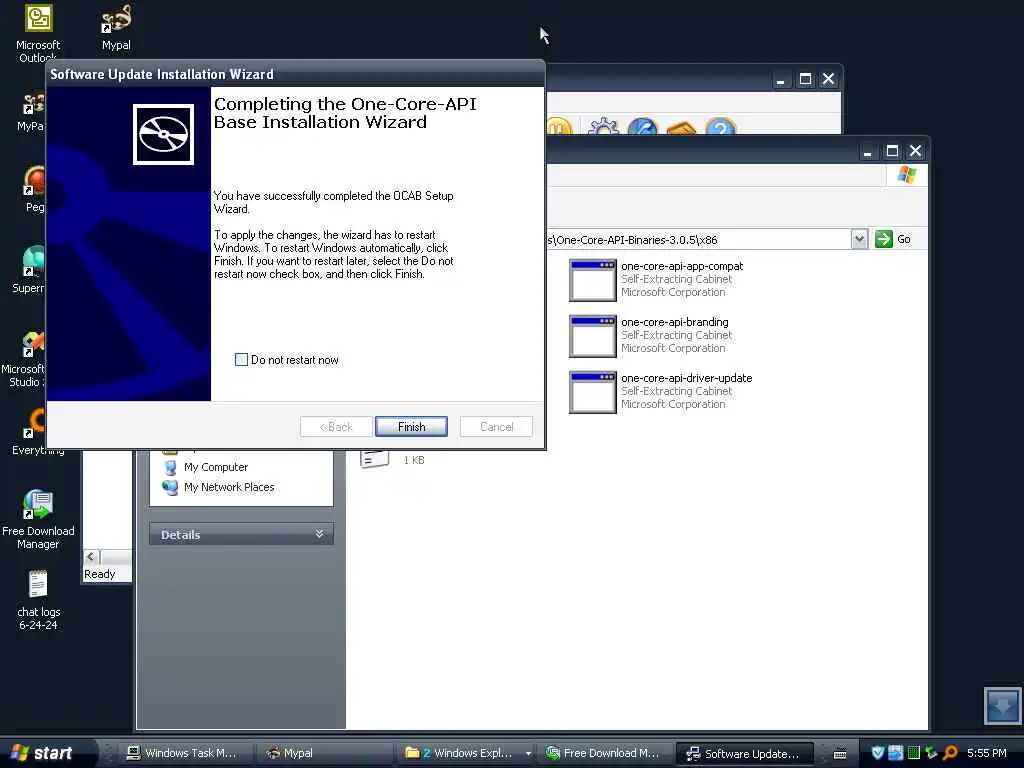This screenshot has width=1024, height=768.
Task: Click the orange box toolbar icon in rear window
Action: click(x=682, y=127)
